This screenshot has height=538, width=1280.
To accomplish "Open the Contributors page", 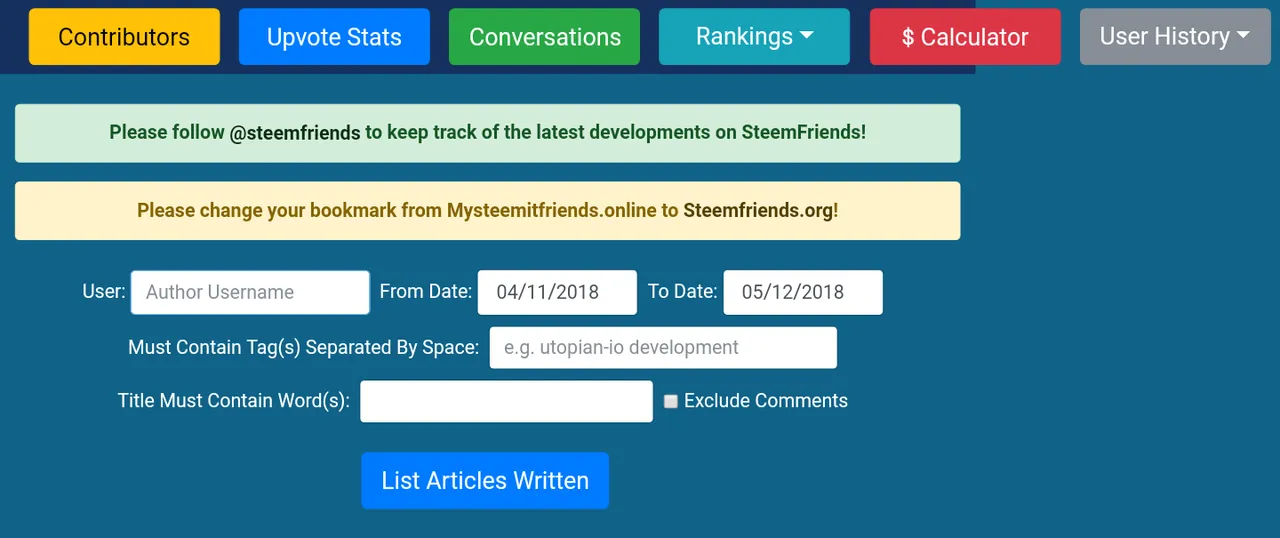I will [124, 37].
